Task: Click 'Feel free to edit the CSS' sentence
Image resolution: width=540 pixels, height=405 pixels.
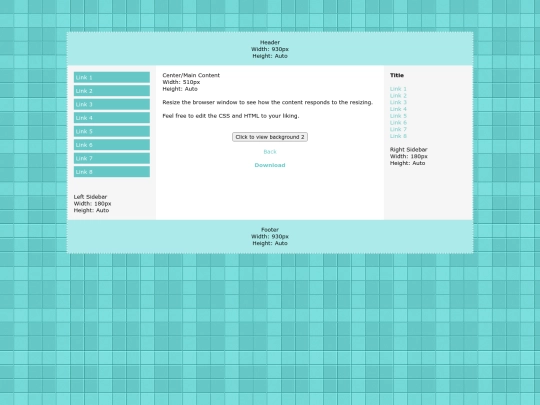Action: 231,116
